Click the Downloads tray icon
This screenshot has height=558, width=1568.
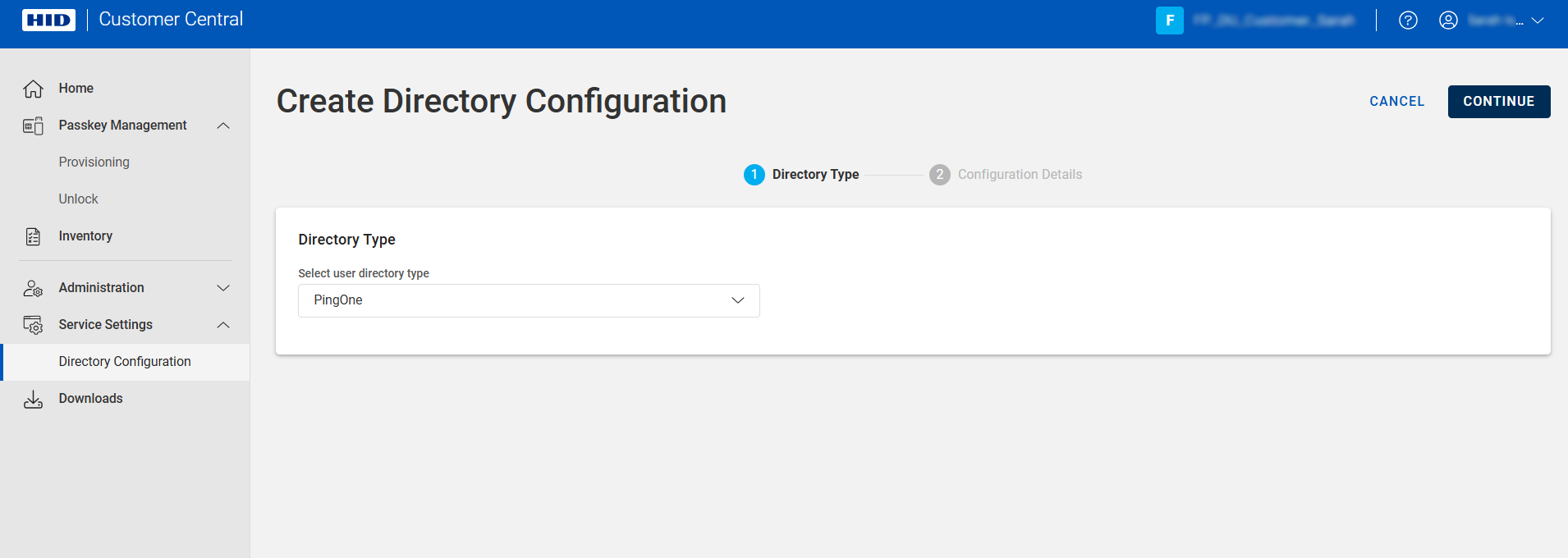click(x=33, y=399)
